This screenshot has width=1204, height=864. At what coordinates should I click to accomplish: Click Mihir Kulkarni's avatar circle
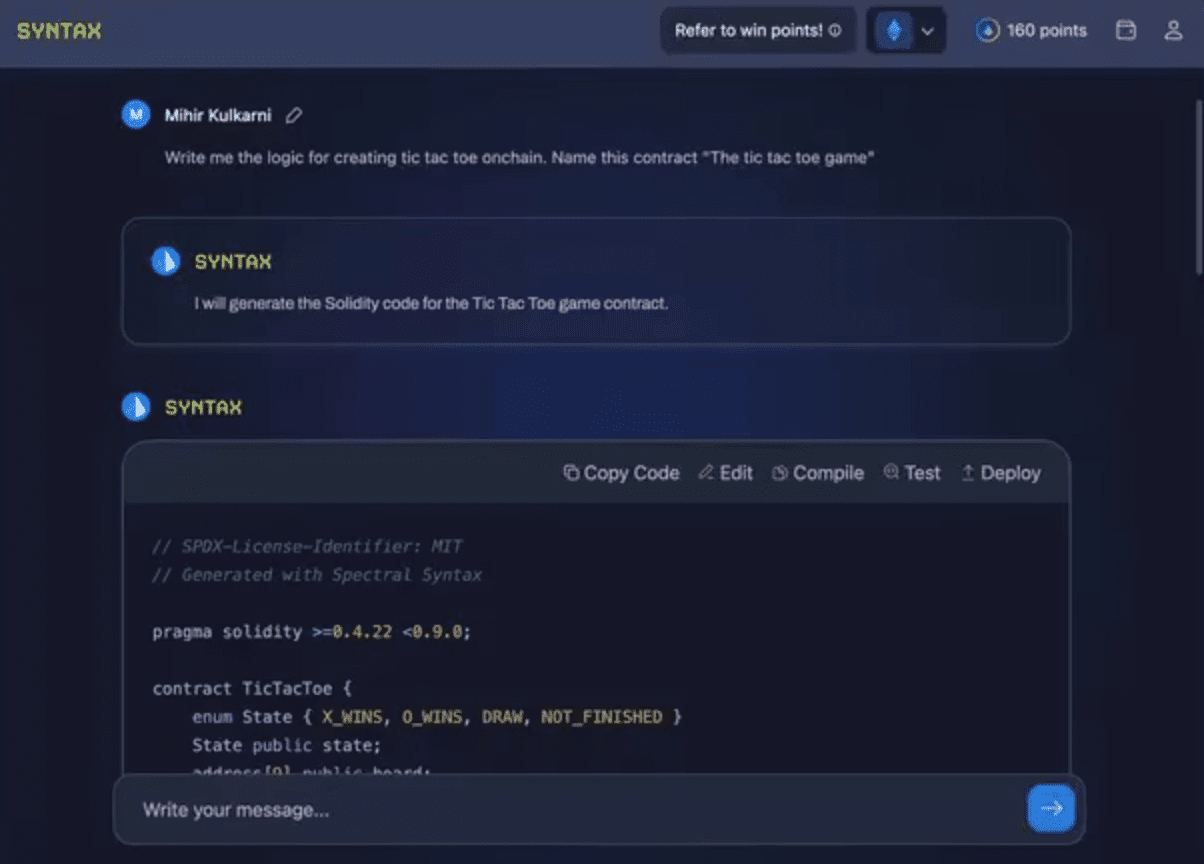(135, 114)
